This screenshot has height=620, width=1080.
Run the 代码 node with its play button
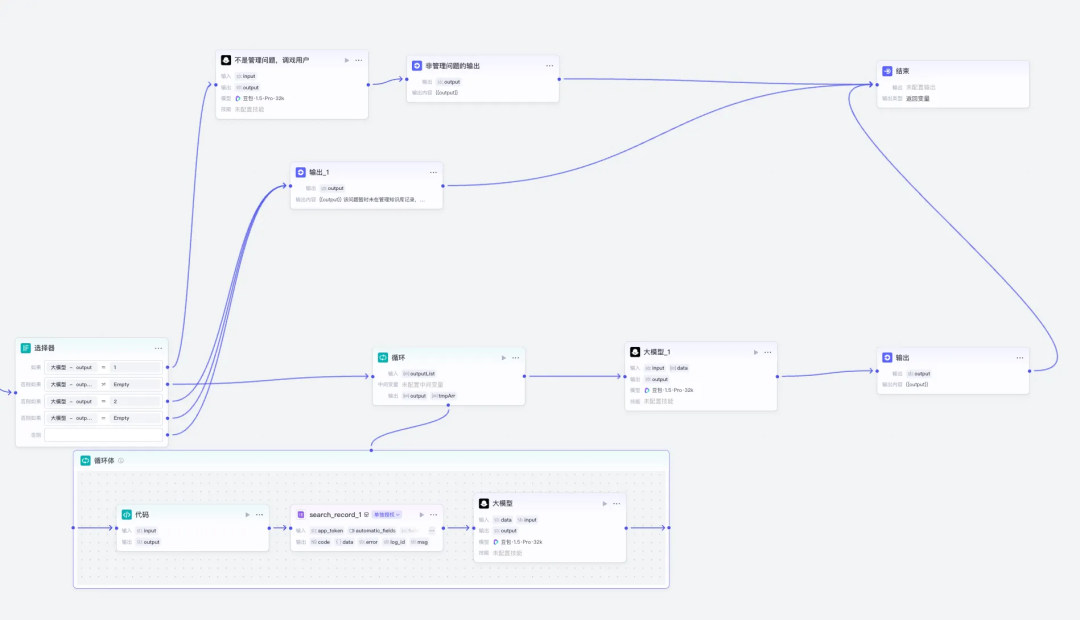point(247,515)
